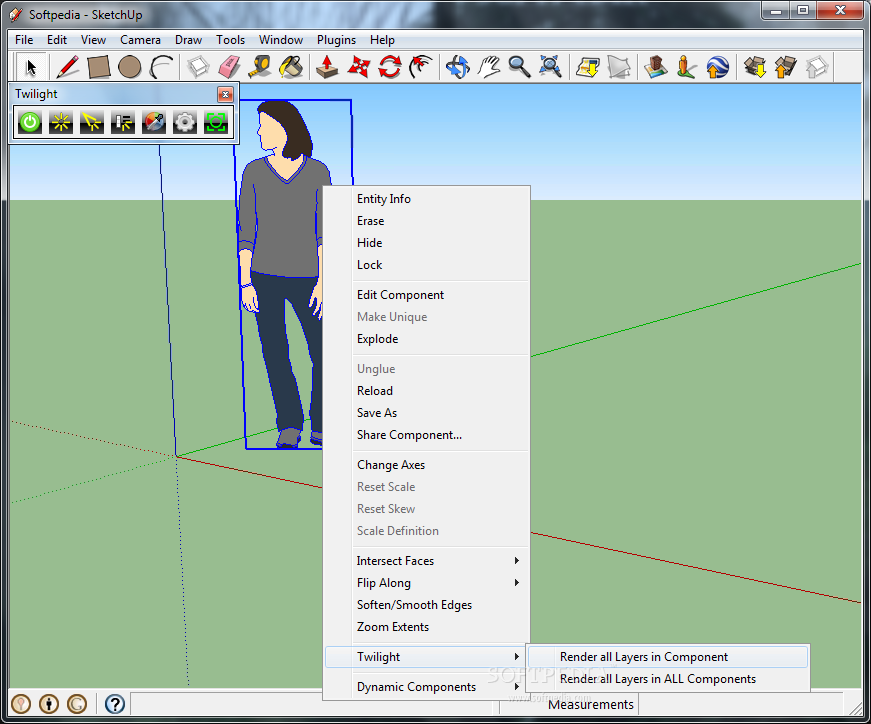The height and width of the screenshot is (724, 871).
Task: Click the Twilight sun light tool icon
Action: pyautogui.click(x=61, y=122)
